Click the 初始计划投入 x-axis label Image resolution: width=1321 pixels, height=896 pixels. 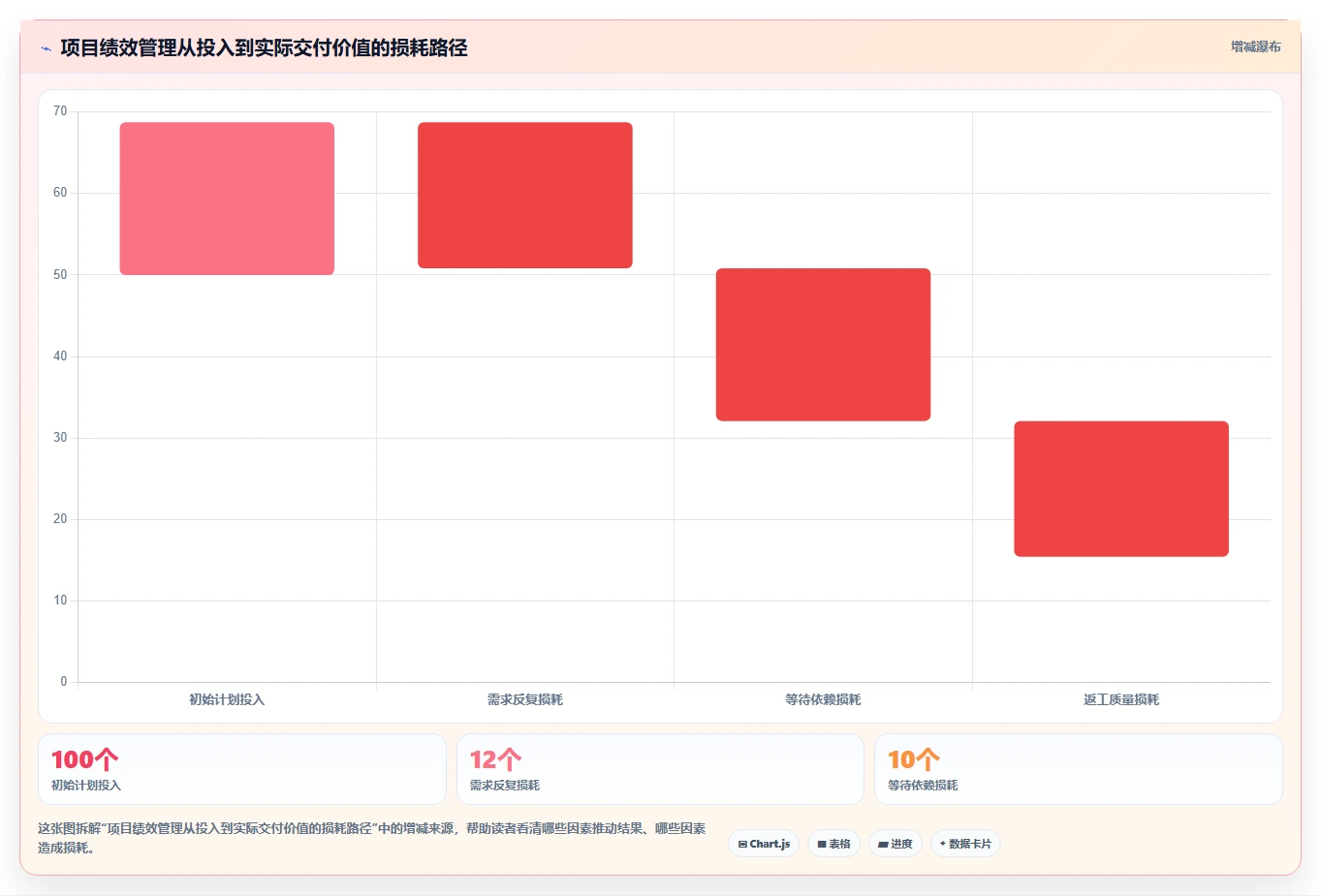click(227, 699)
